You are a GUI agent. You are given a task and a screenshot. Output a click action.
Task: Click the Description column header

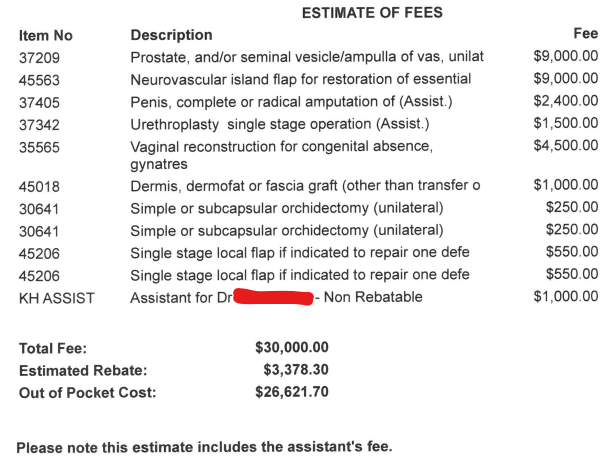[171, 36]
